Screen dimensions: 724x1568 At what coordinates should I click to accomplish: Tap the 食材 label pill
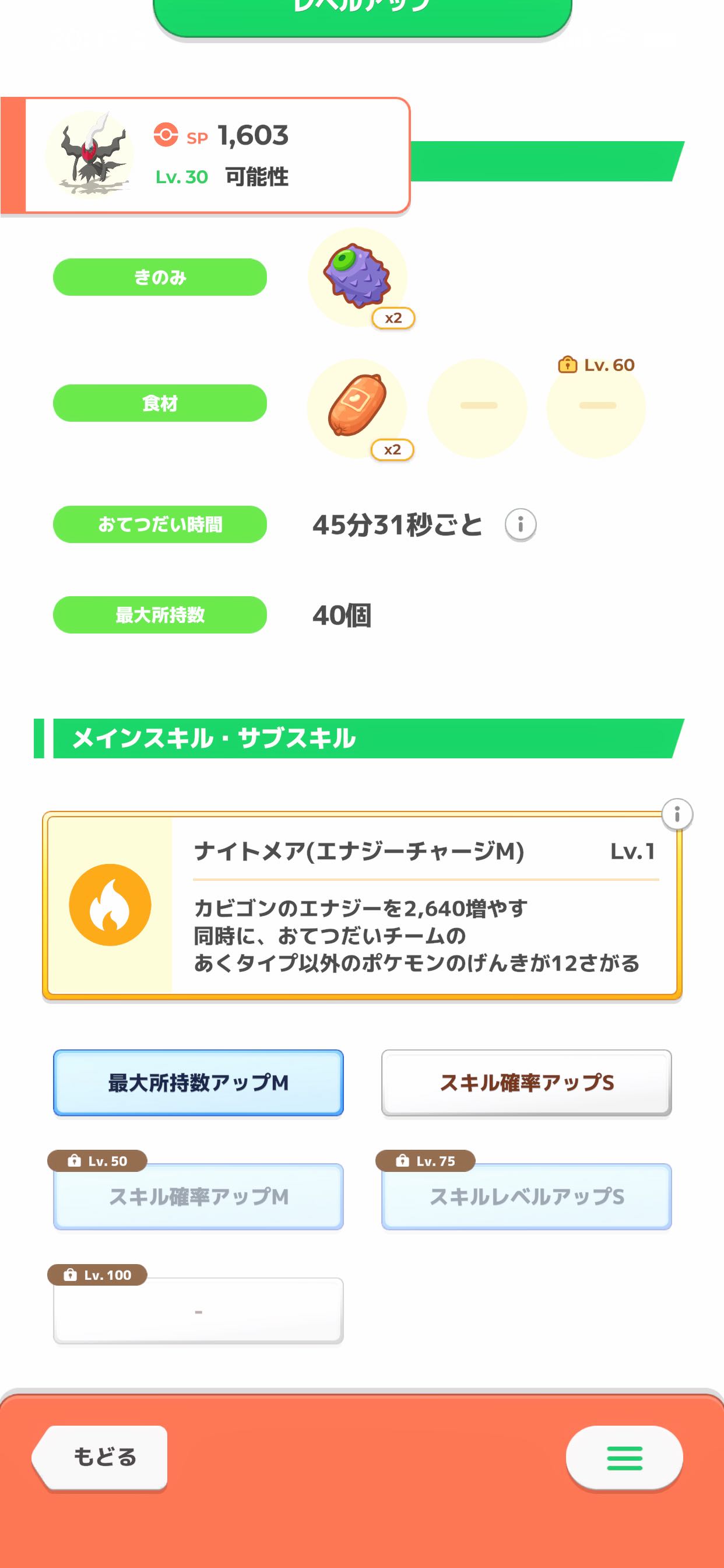(160, 403)
